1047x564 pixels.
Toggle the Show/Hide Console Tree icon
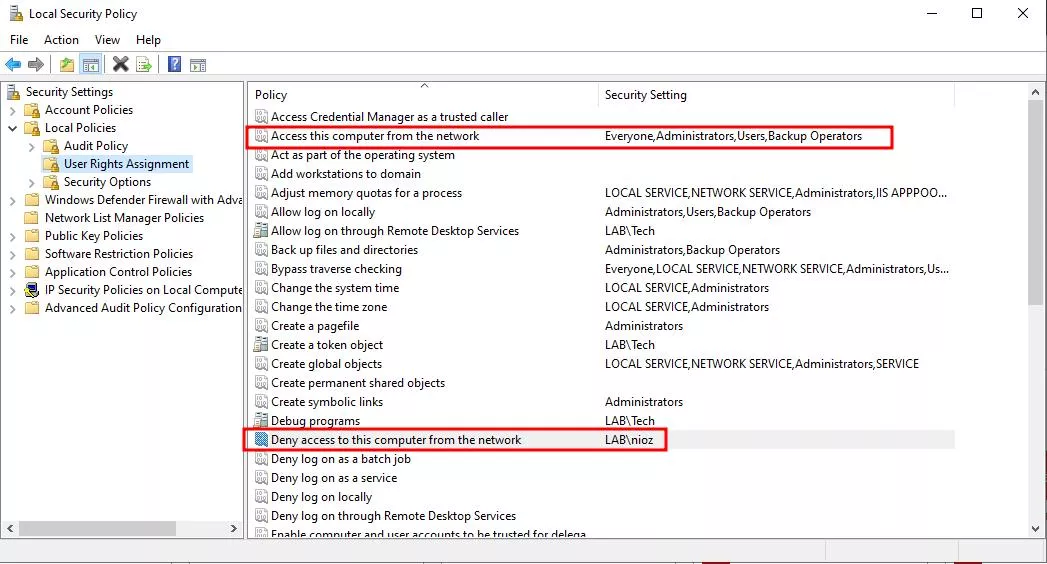pos(91,65)
